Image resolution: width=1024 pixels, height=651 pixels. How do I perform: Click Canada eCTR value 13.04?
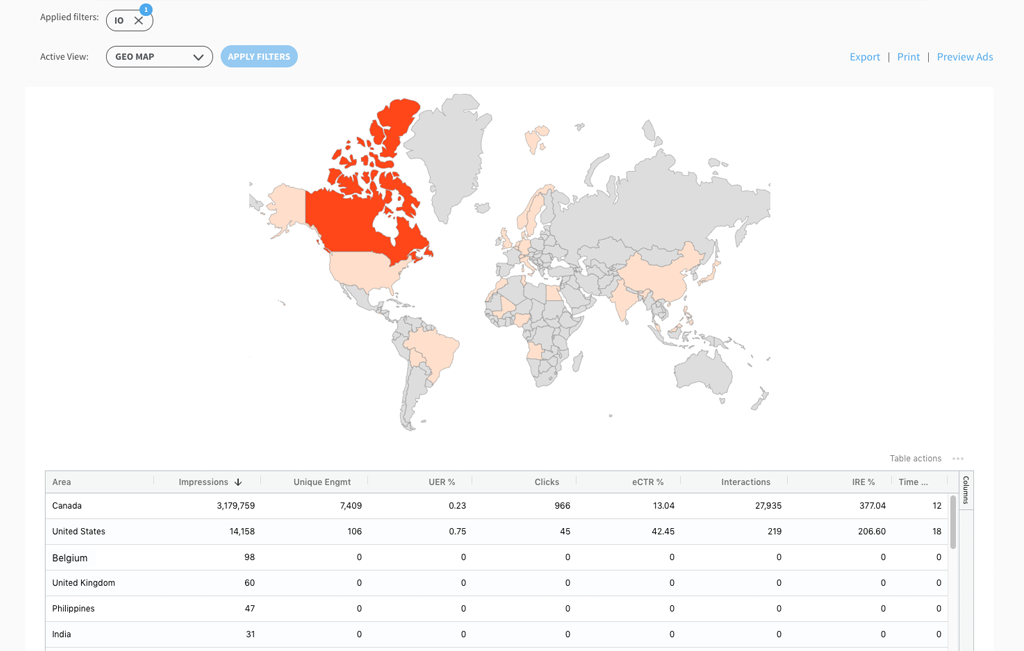pyautogui.click(x=664, y=506)
